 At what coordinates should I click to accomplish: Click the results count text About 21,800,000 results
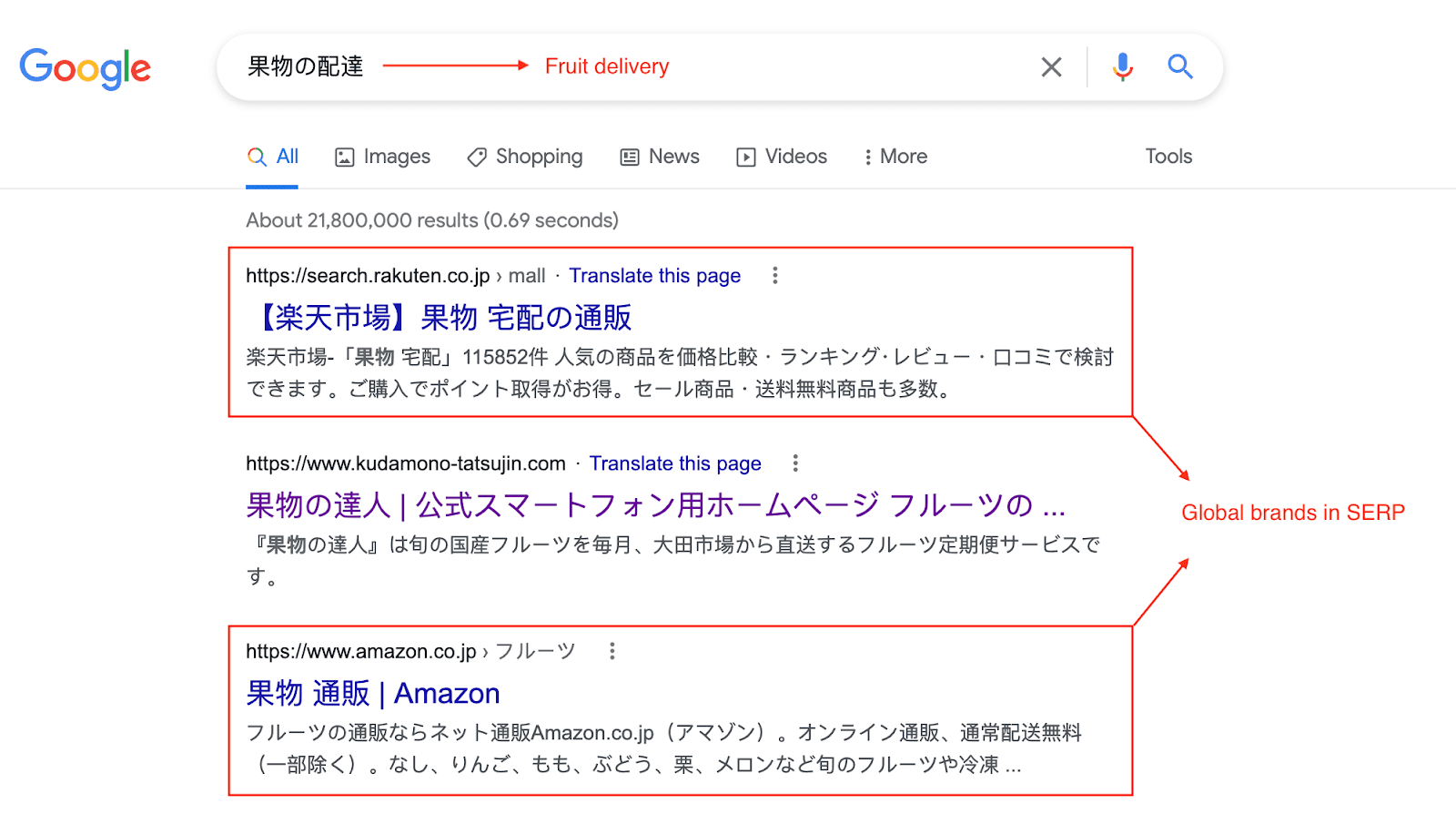click(432, 220)
